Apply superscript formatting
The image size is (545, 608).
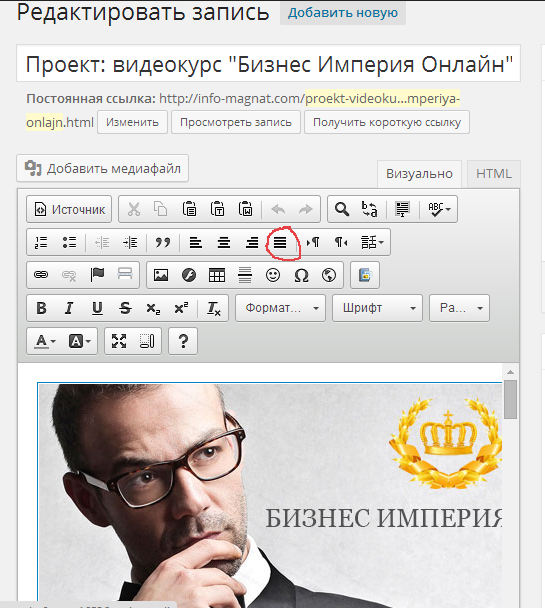pyautogui.click(x=181, y=308)
